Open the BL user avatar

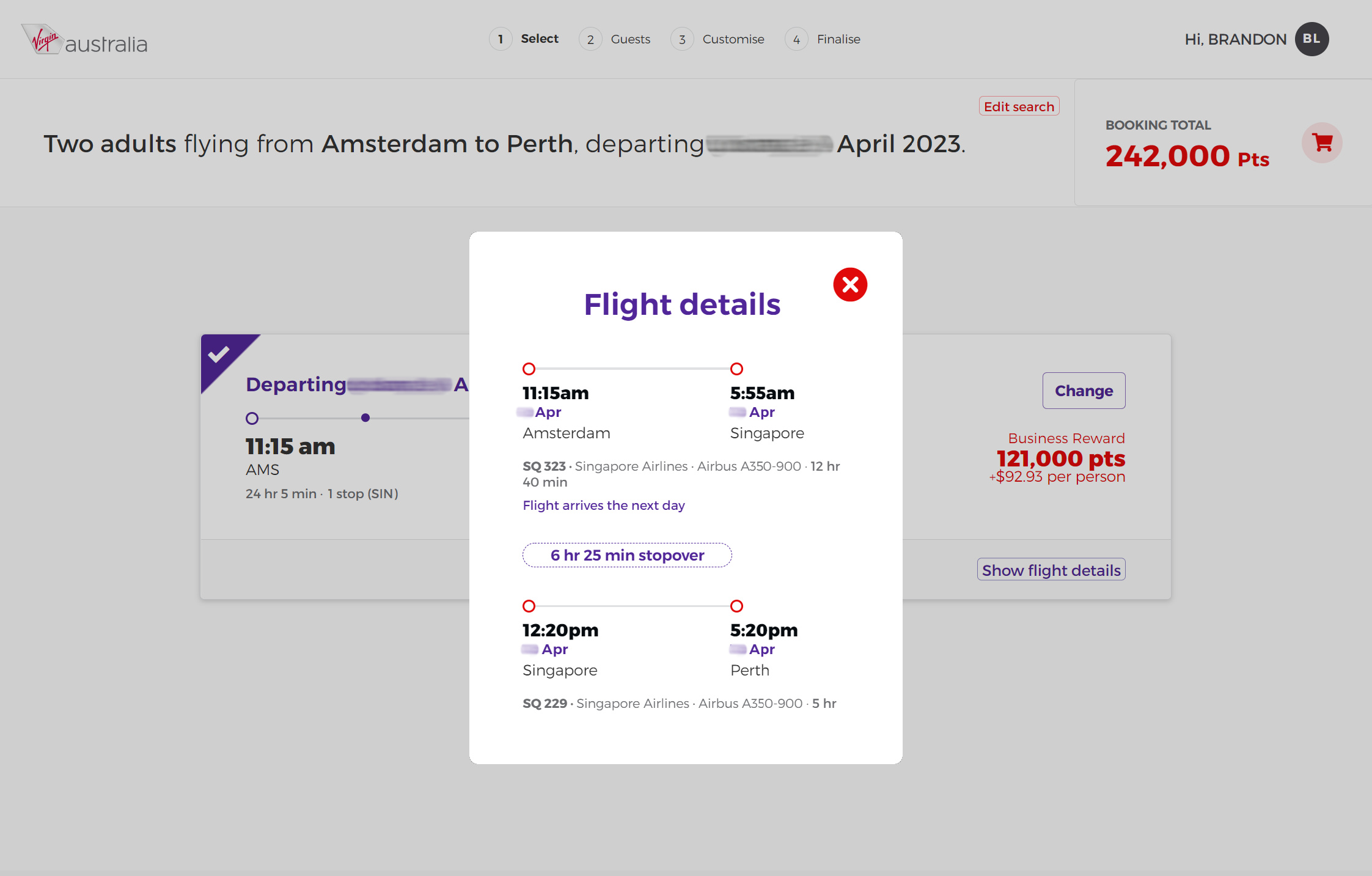[1311, 39]
